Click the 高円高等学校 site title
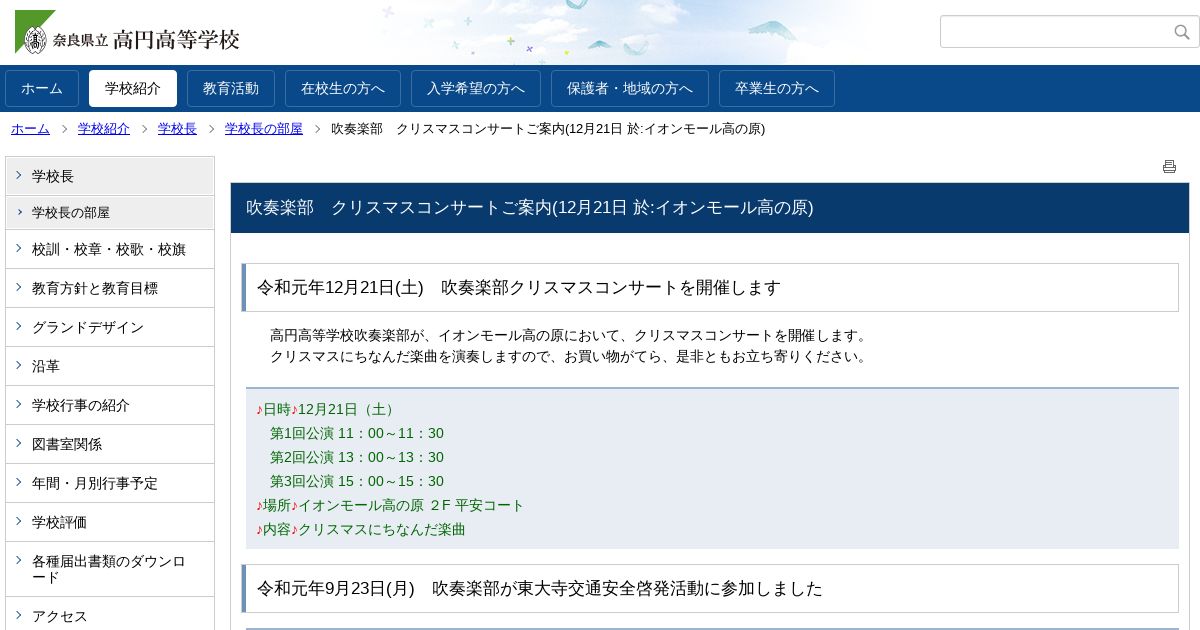 [x=176, y=40]
